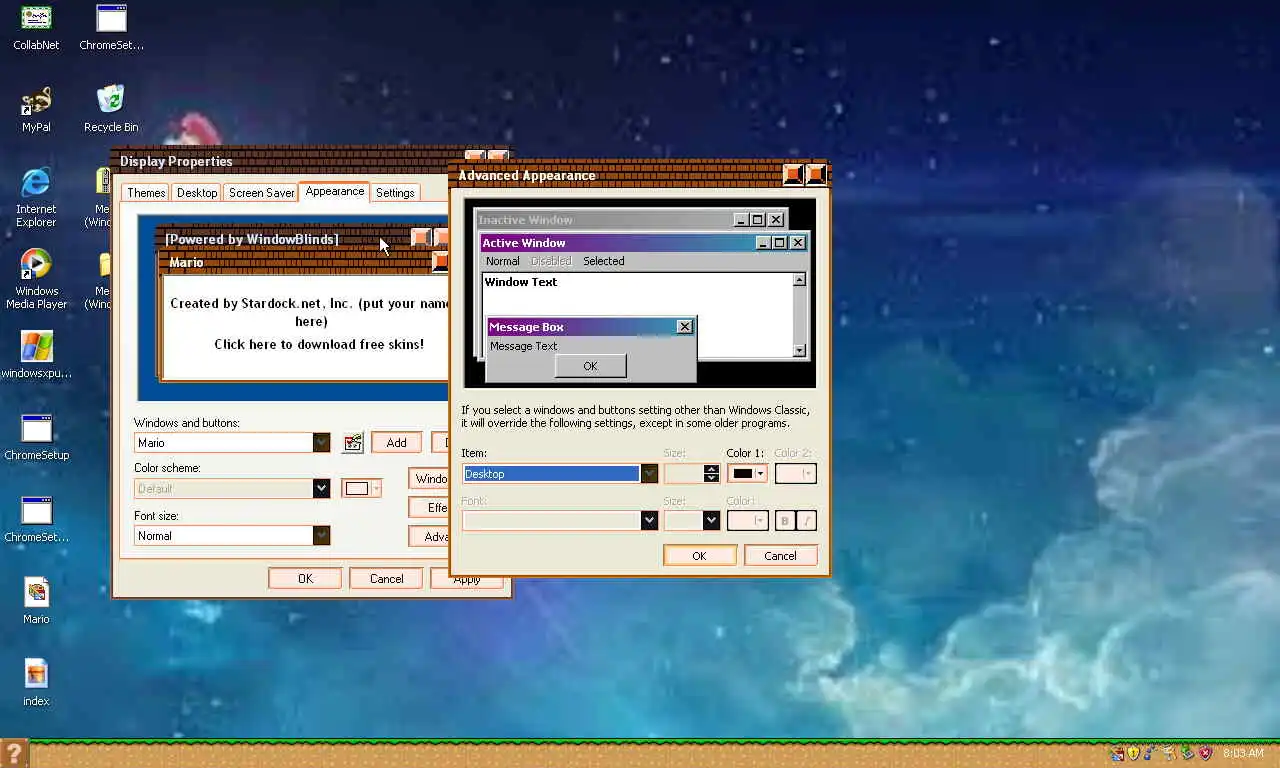This screenshot has width=1280, height=768.
Task: Click the Add button next to Mario
Action: click(x=396, y=443)
